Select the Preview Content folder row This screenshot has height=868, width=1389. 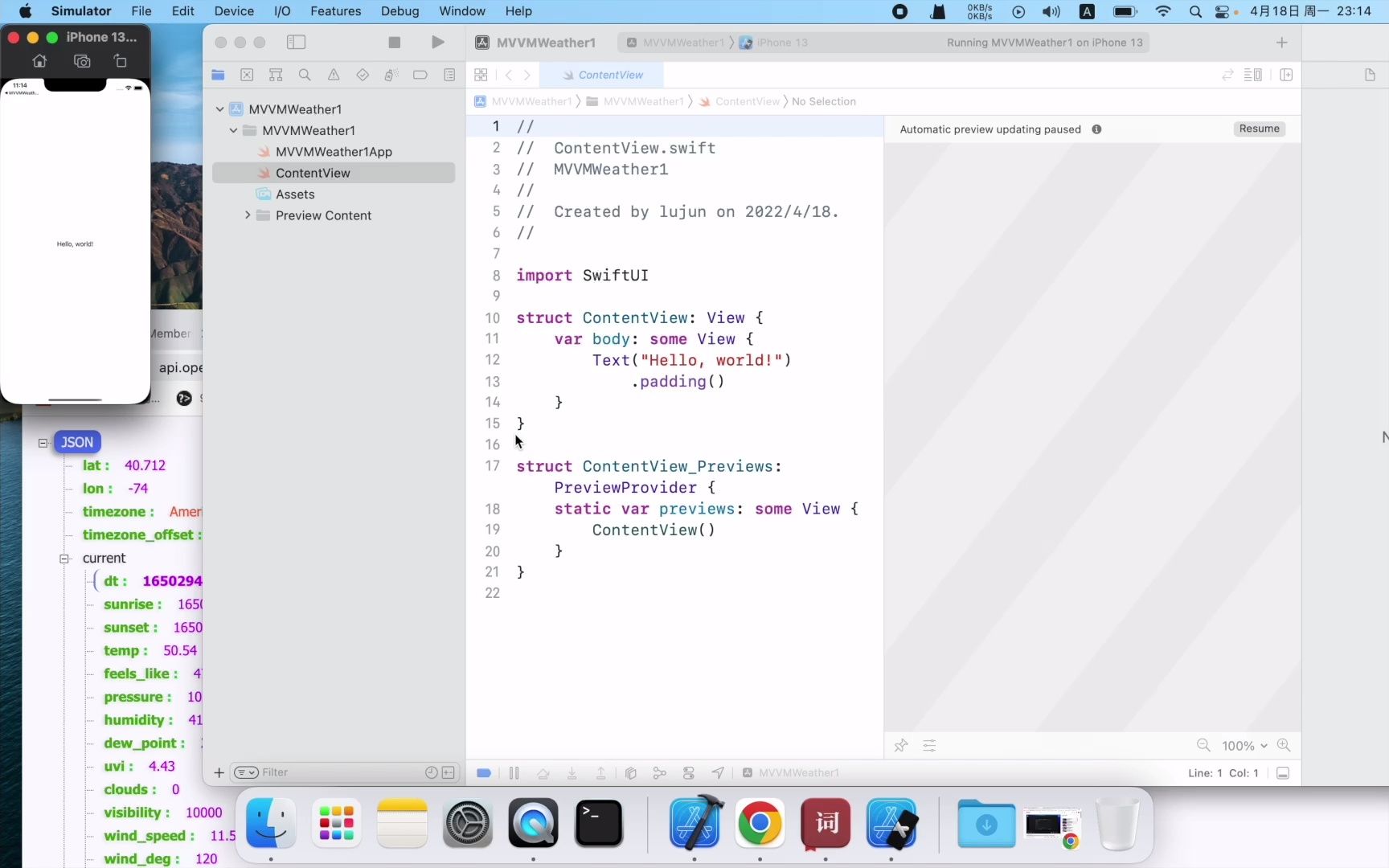(x=334, y=215)
